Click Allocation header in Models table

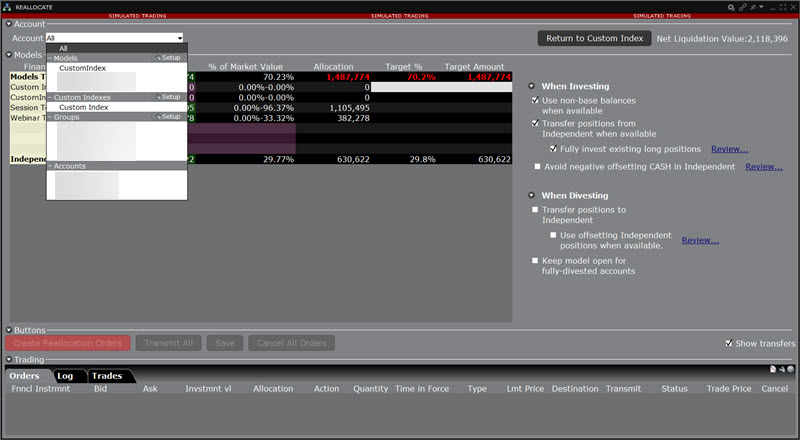(x=333, y=66)
